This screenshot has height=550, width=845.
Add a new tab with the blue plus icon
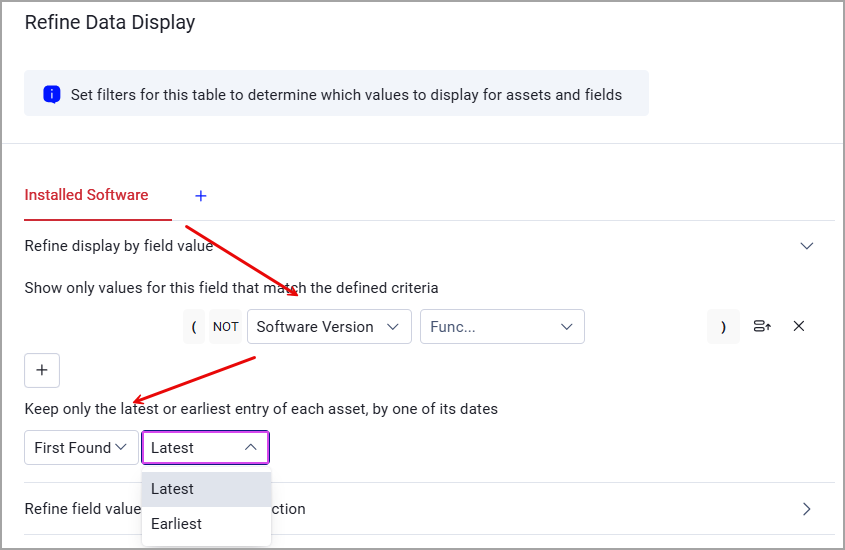(200, 196)
